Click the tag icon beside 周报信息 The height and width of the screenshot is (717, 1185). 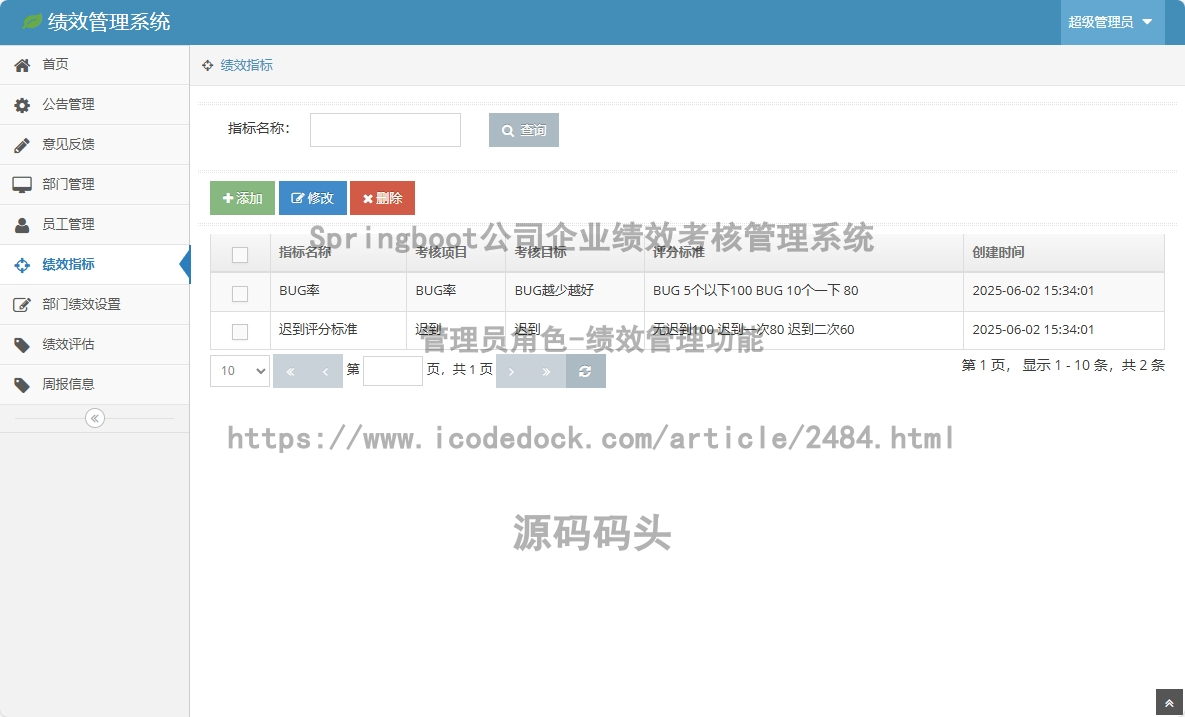[x=22, y=385]
